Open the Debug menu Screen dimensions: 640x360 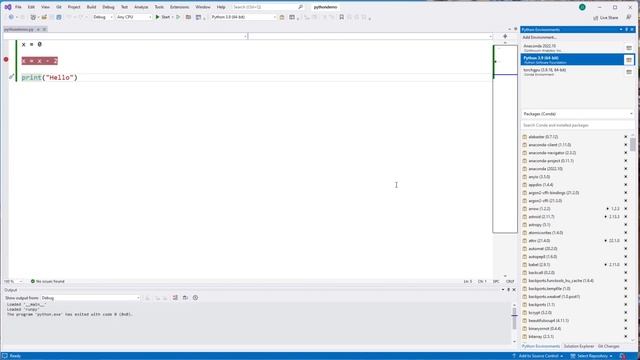point(108,7)
